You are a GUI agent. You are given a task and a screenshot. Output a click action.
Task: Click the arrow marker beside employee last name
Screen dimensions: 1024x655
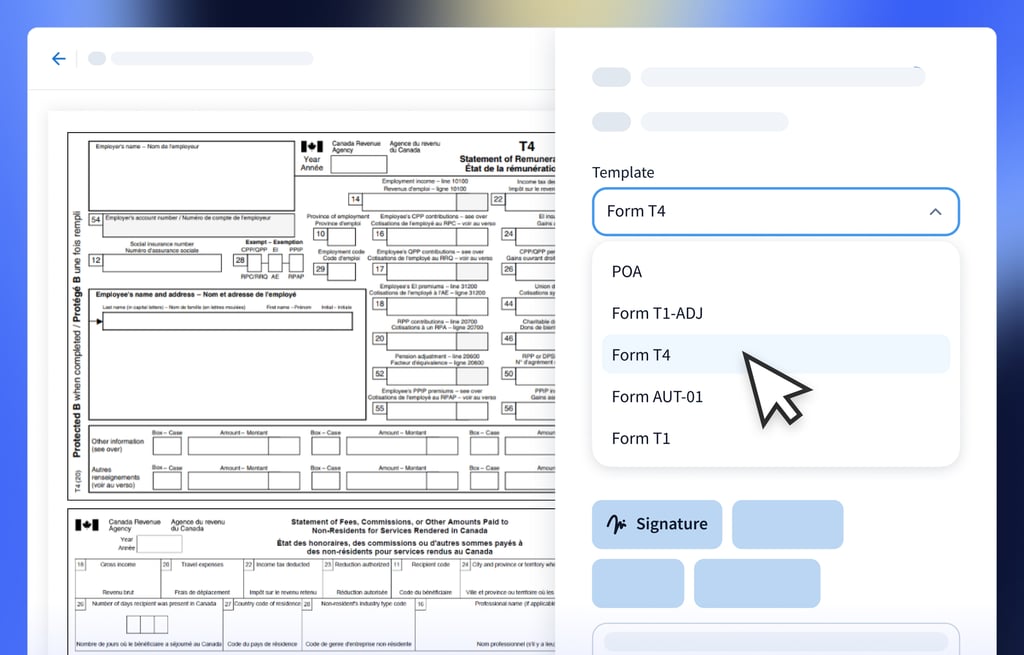coord(97,321)
